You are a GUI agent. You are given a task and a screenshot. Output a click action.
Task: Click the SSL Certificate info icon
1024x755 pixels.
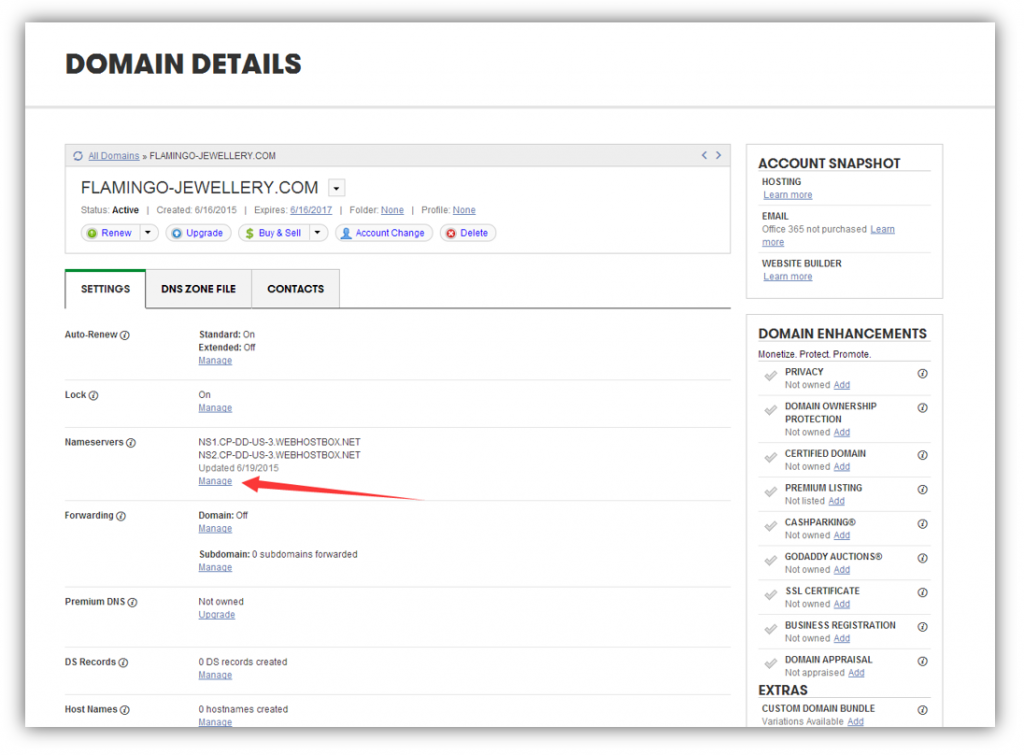(x=923, y=593)
